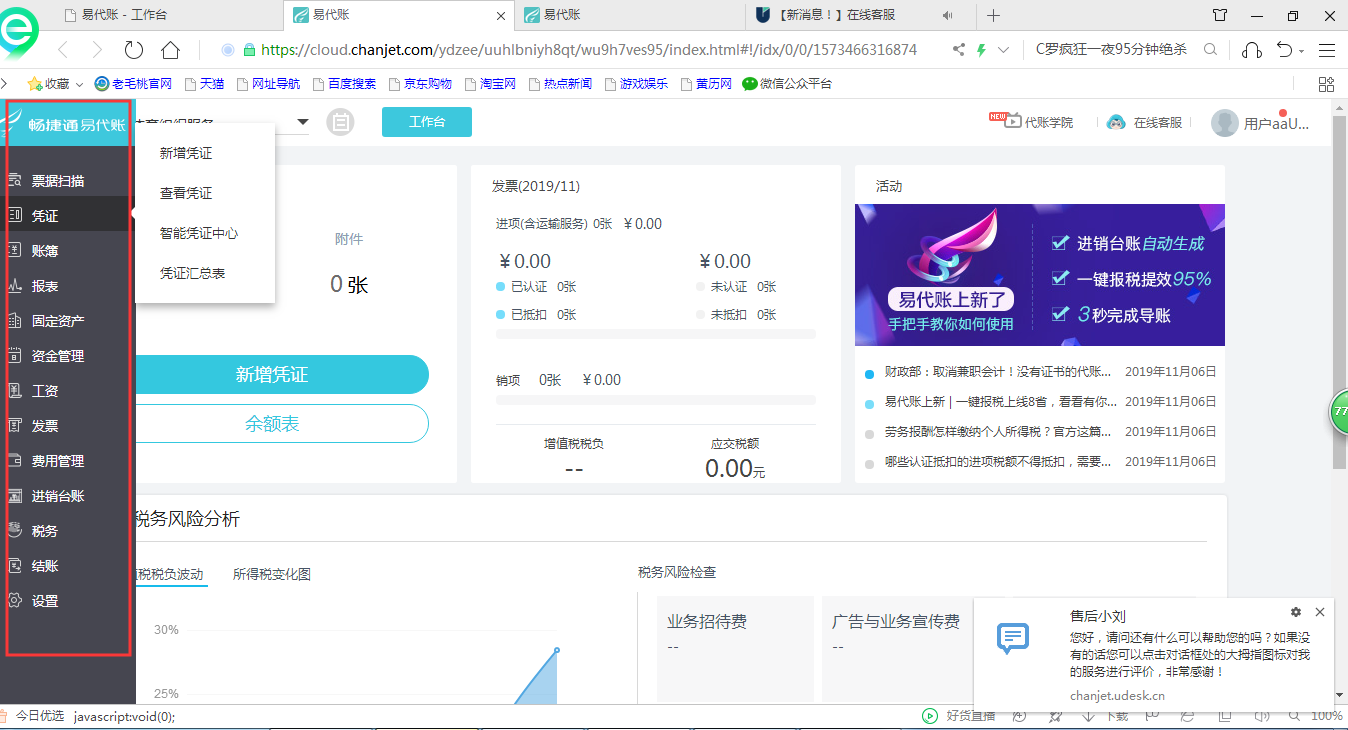Expand the company selector dropdown arrow
This screenshot has width=1348, height=730.
[303, 123]
